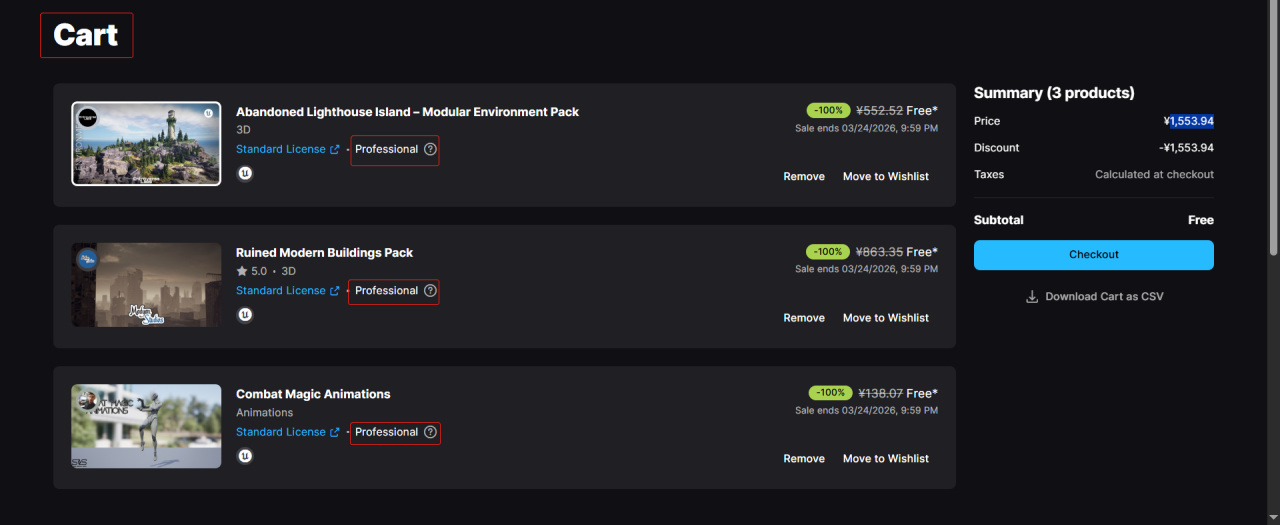The height and width of the screenshot is (525, 1280).
Task: Click Unreal Engine icon under Ruined Modern Buildings
Action: 245,315
